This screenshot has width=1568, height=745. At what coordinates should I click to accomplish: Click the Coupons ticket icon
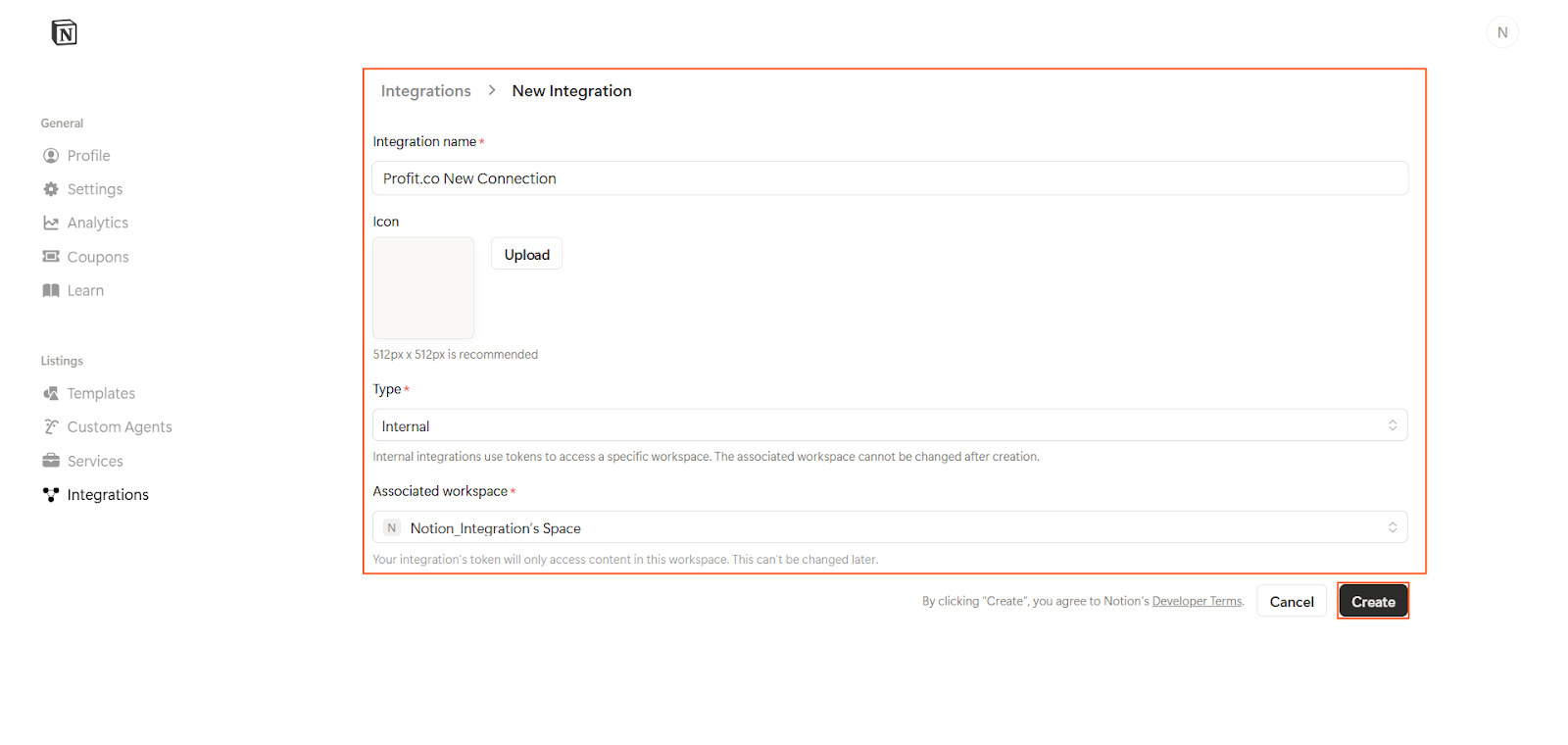51,257
